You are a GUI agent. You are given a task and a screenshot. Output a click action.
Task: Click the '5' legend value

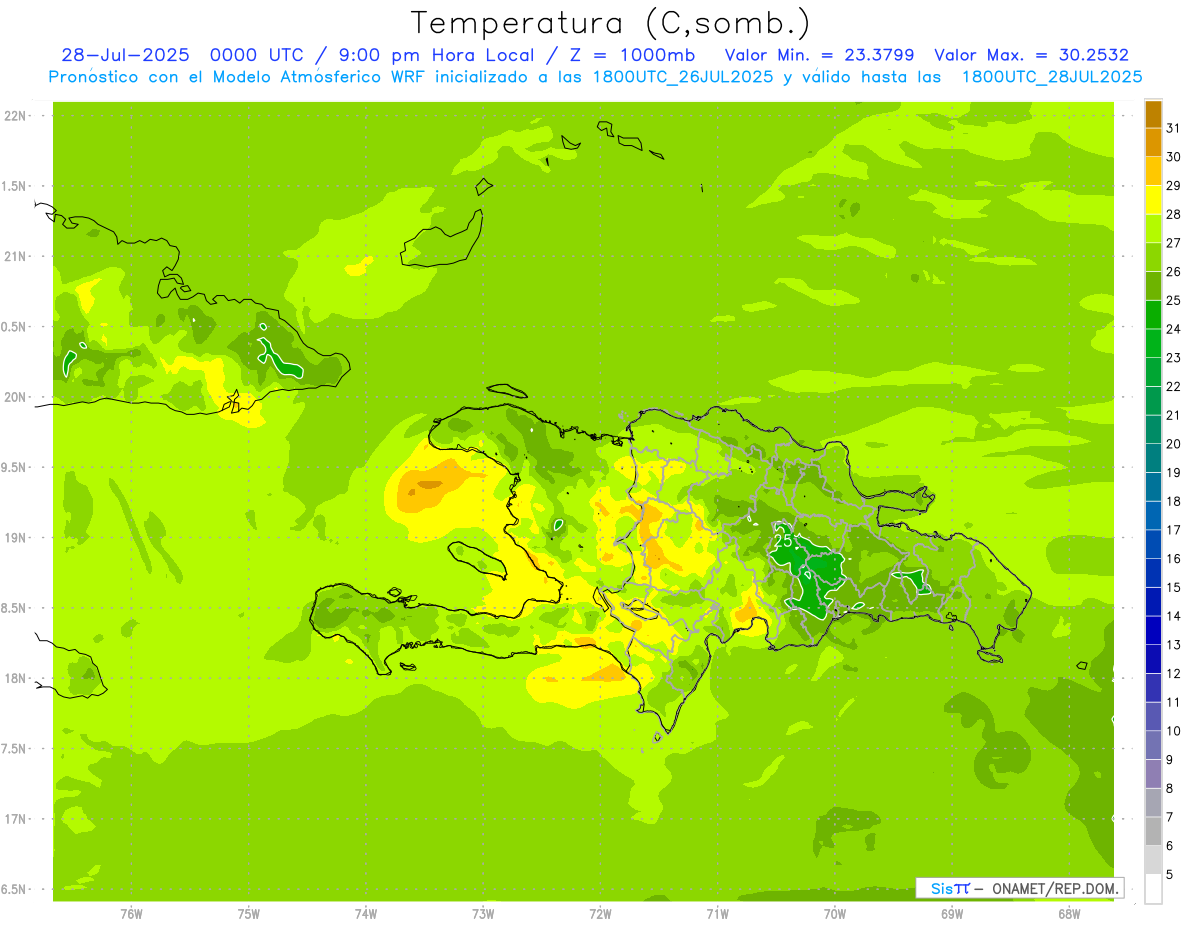point(1170,875)
